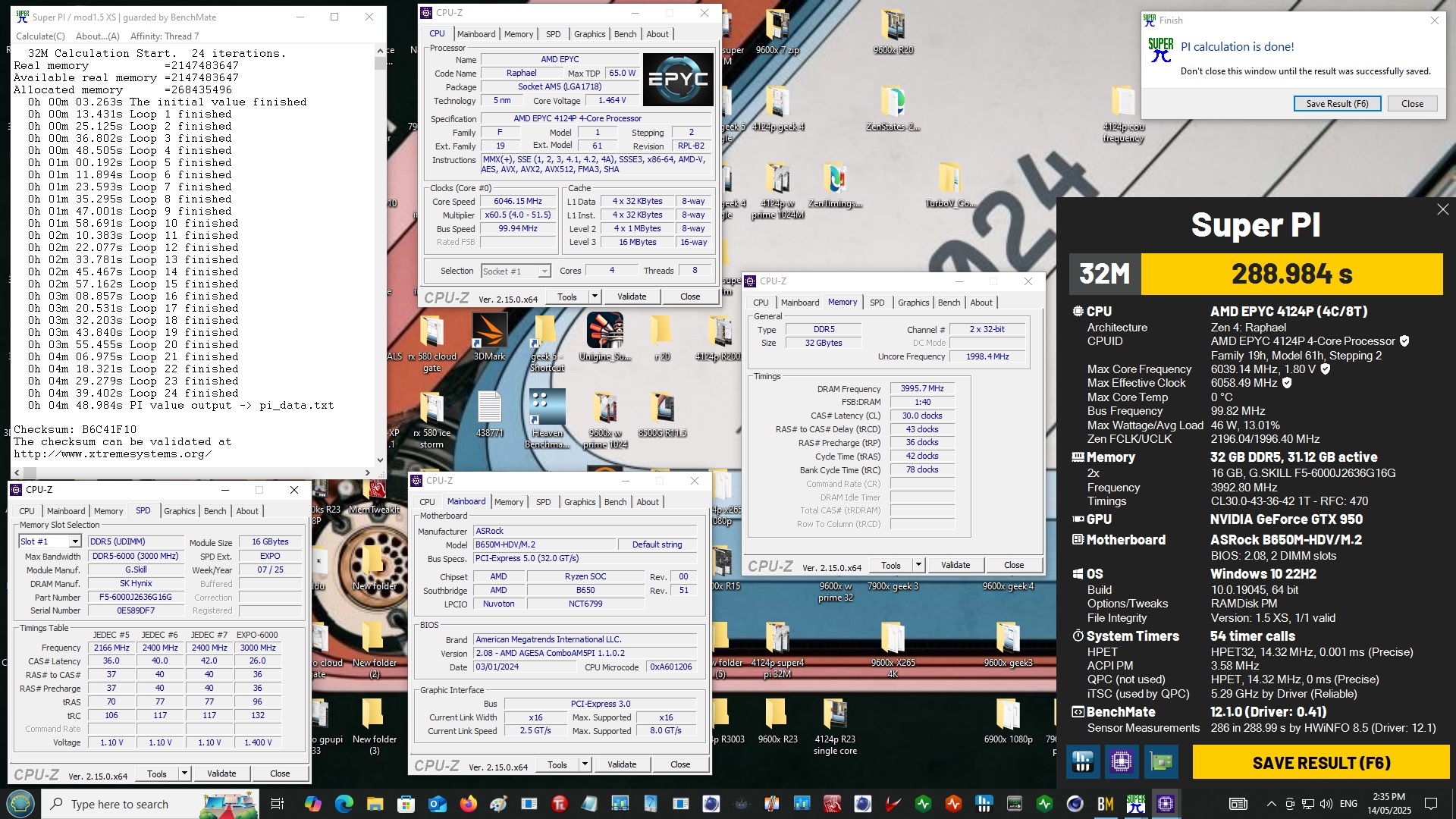This screenshot has height=819, width=1456.
Task: Click Tools button in Mainboard CPU-Z window
Action: [557, 764]
